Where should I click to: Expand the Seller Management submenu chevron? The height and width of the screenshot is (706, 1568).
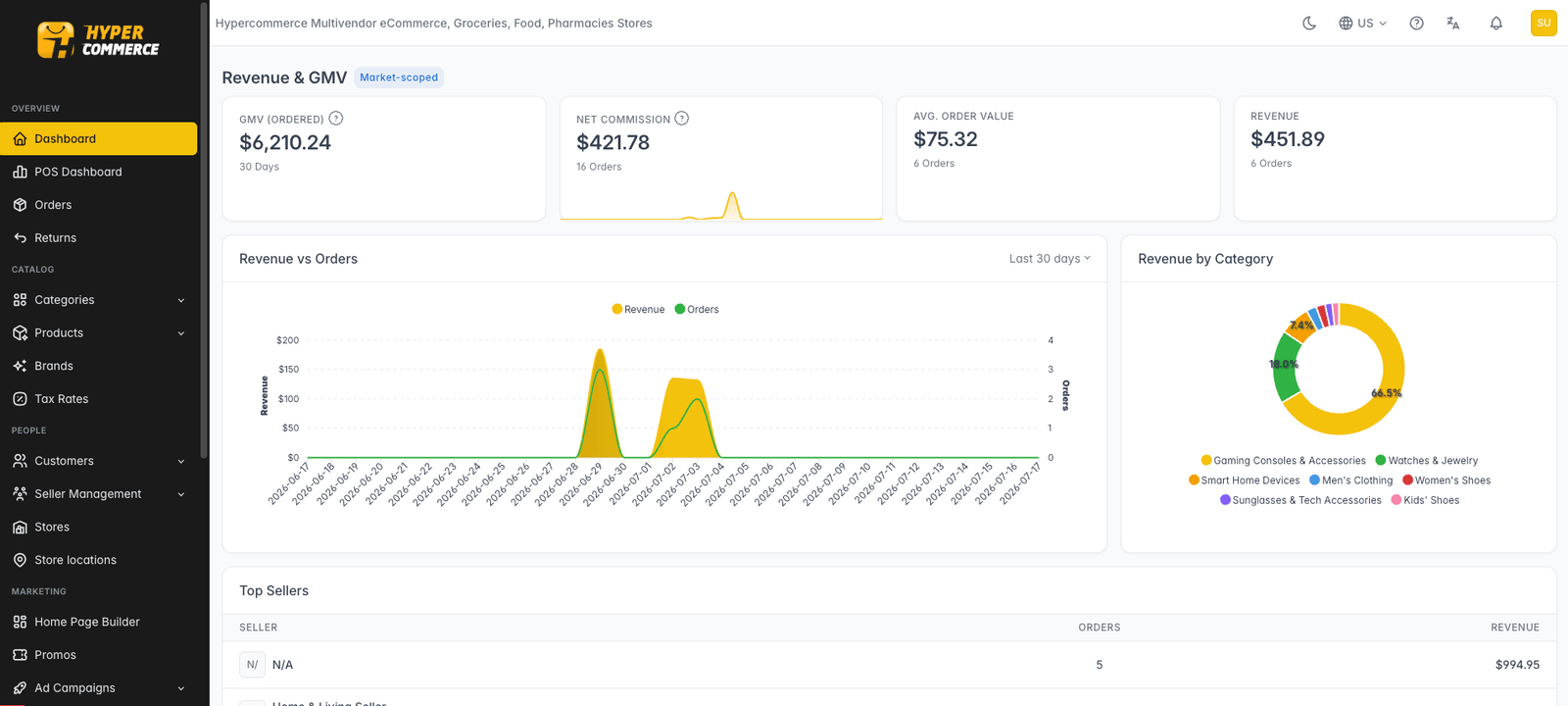[x=181, y=494]
